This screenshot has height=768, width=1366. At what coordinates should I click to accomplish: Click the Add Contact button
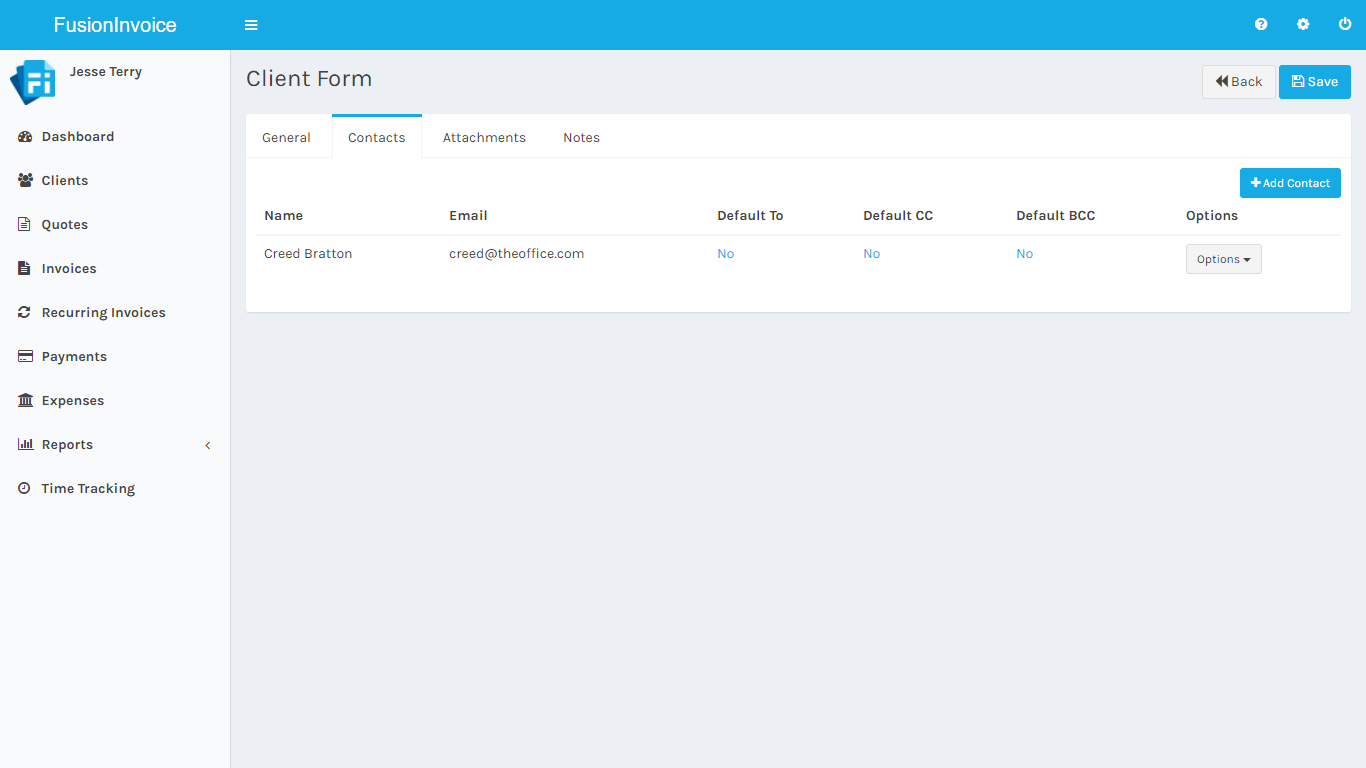tap(1289, 183)
